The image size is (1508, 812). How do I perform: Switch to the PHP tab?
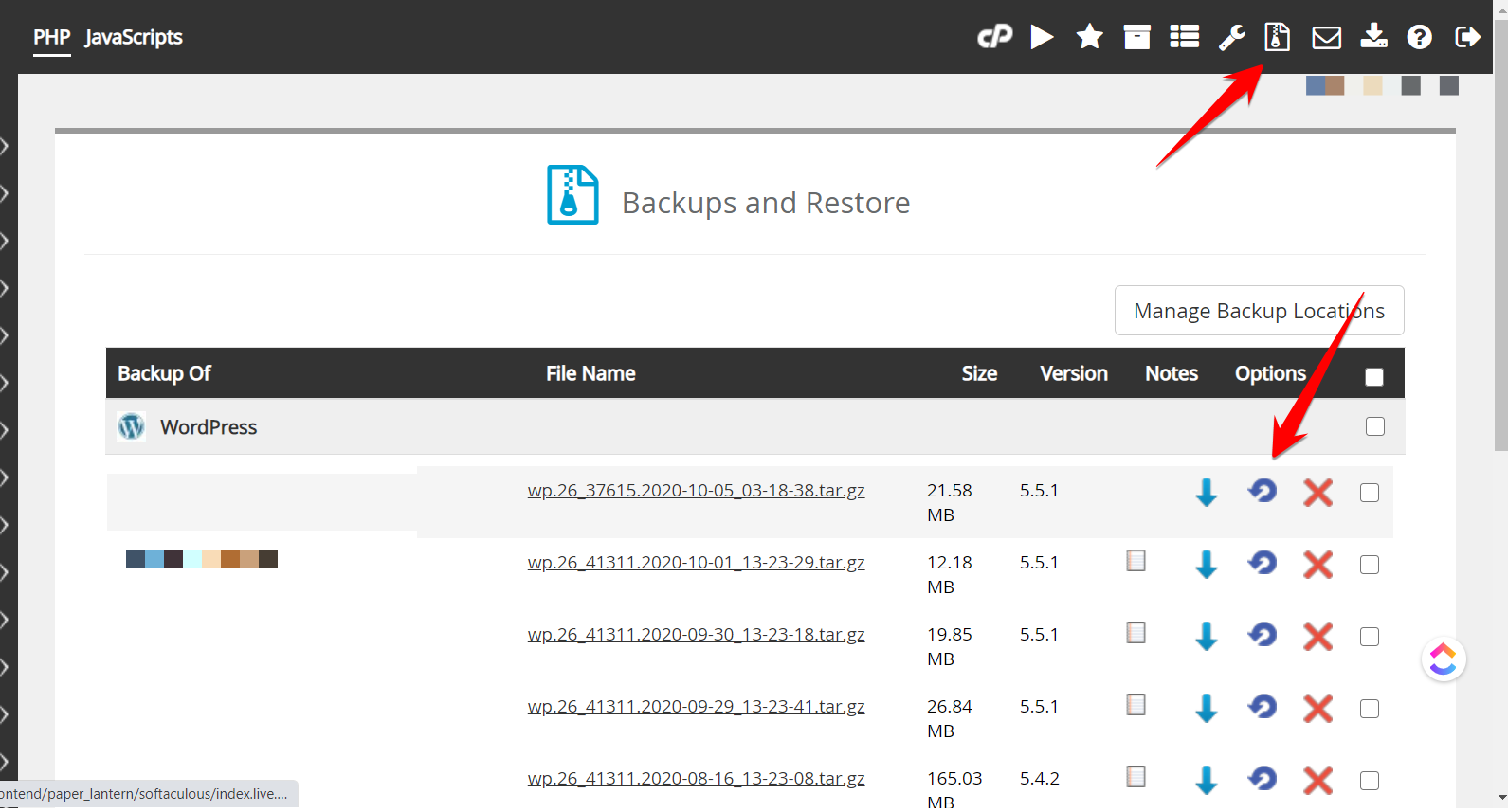tap(51, 37)
